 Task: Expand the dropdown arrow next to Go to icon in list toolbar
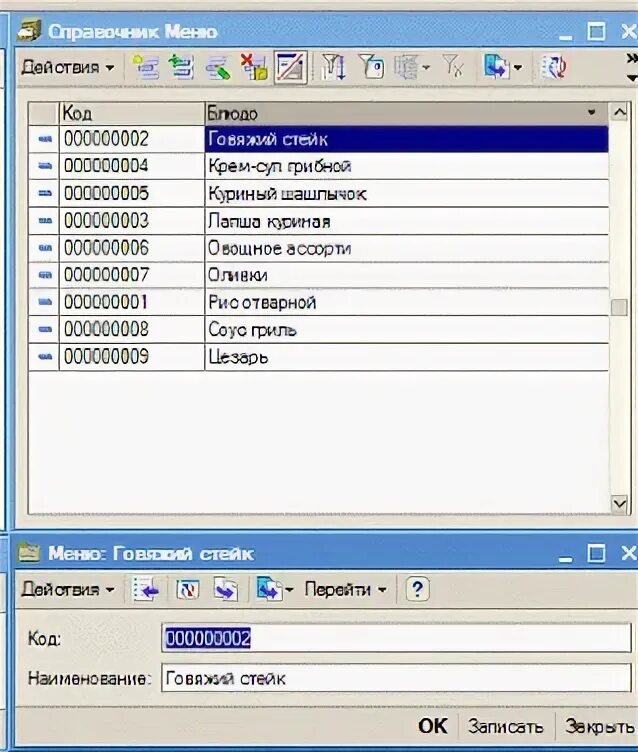[518, 68]
